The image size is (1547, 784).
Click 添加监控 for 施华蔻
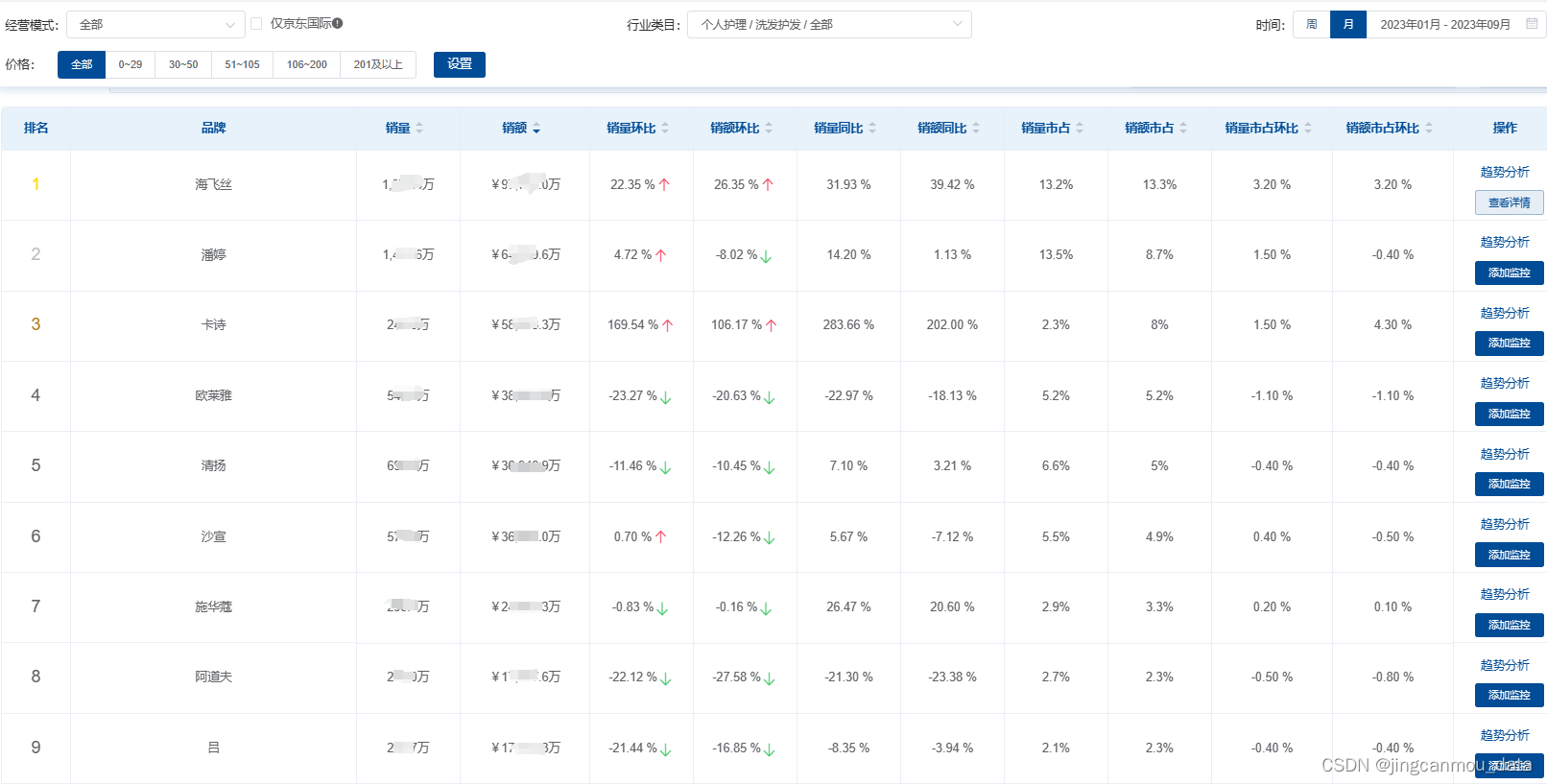coord(1510,625)
